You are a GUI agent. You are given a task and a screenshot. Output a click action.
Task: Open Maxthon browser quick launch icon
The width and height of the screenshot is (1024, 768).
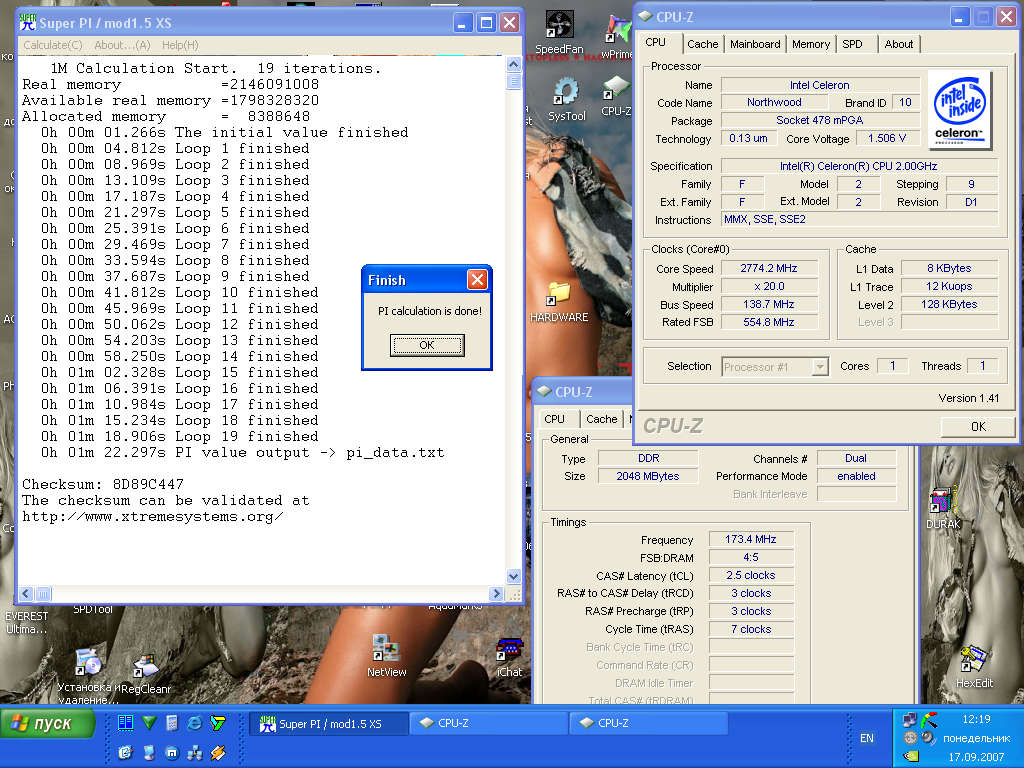coord(172,754)
